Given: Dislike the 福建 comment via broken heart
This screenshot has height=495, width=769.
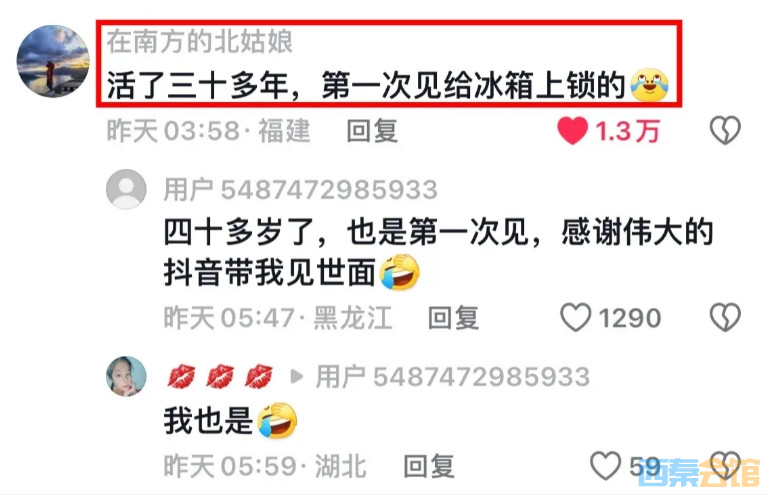Looking at the screenshot, I should tap(725, 130).
